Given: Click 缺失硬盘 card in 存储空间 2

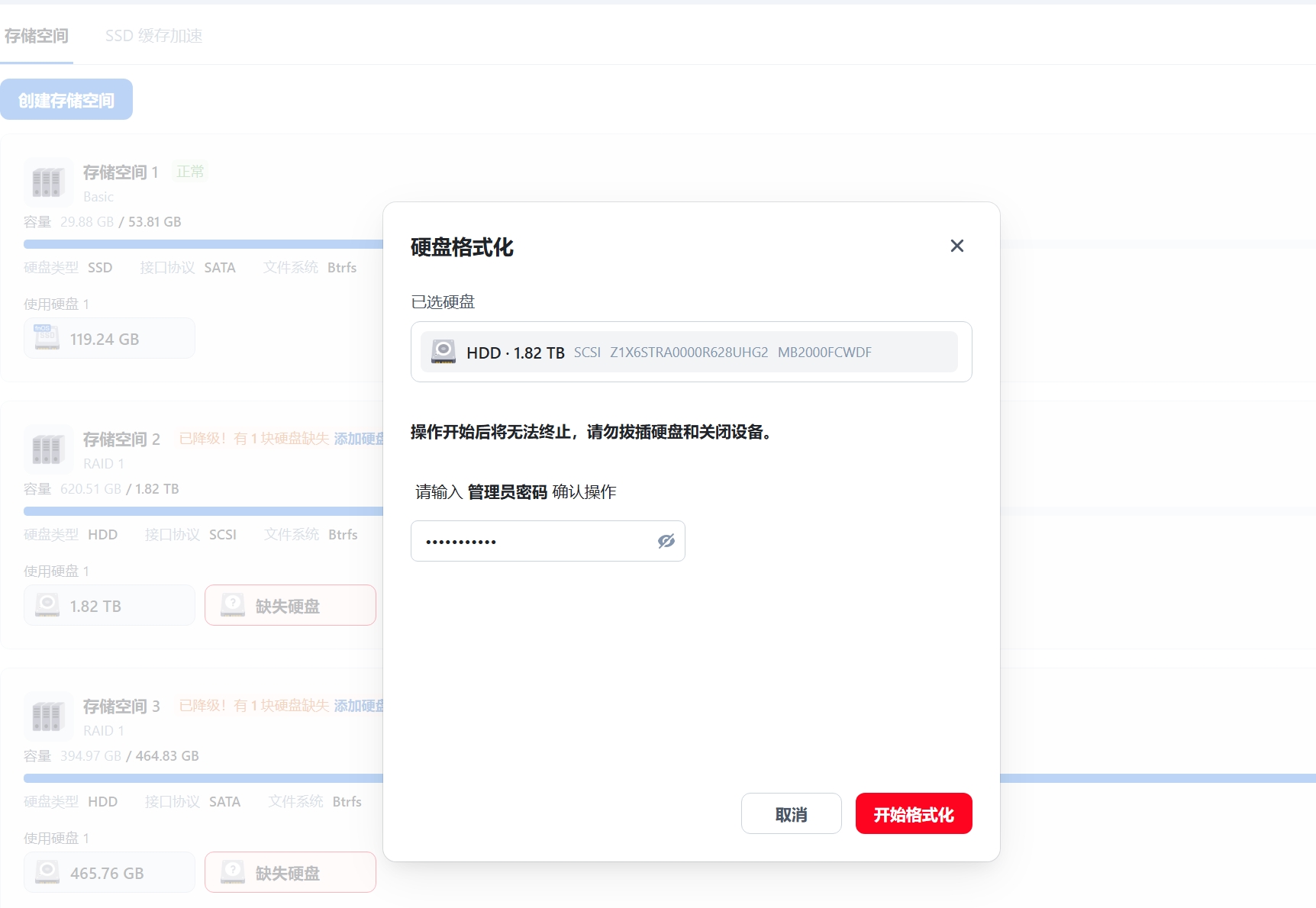Looking at the screenshot, I should (290, 605).
